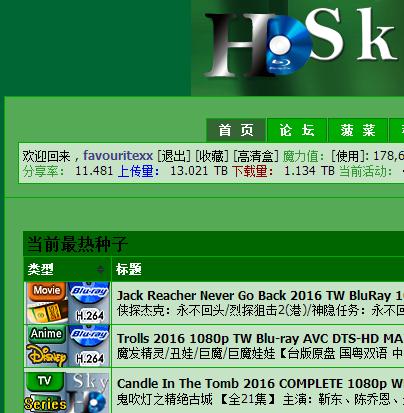The image size is (404, 413).
Task: Open the 首页 home tab
Action: click(236, 130)
